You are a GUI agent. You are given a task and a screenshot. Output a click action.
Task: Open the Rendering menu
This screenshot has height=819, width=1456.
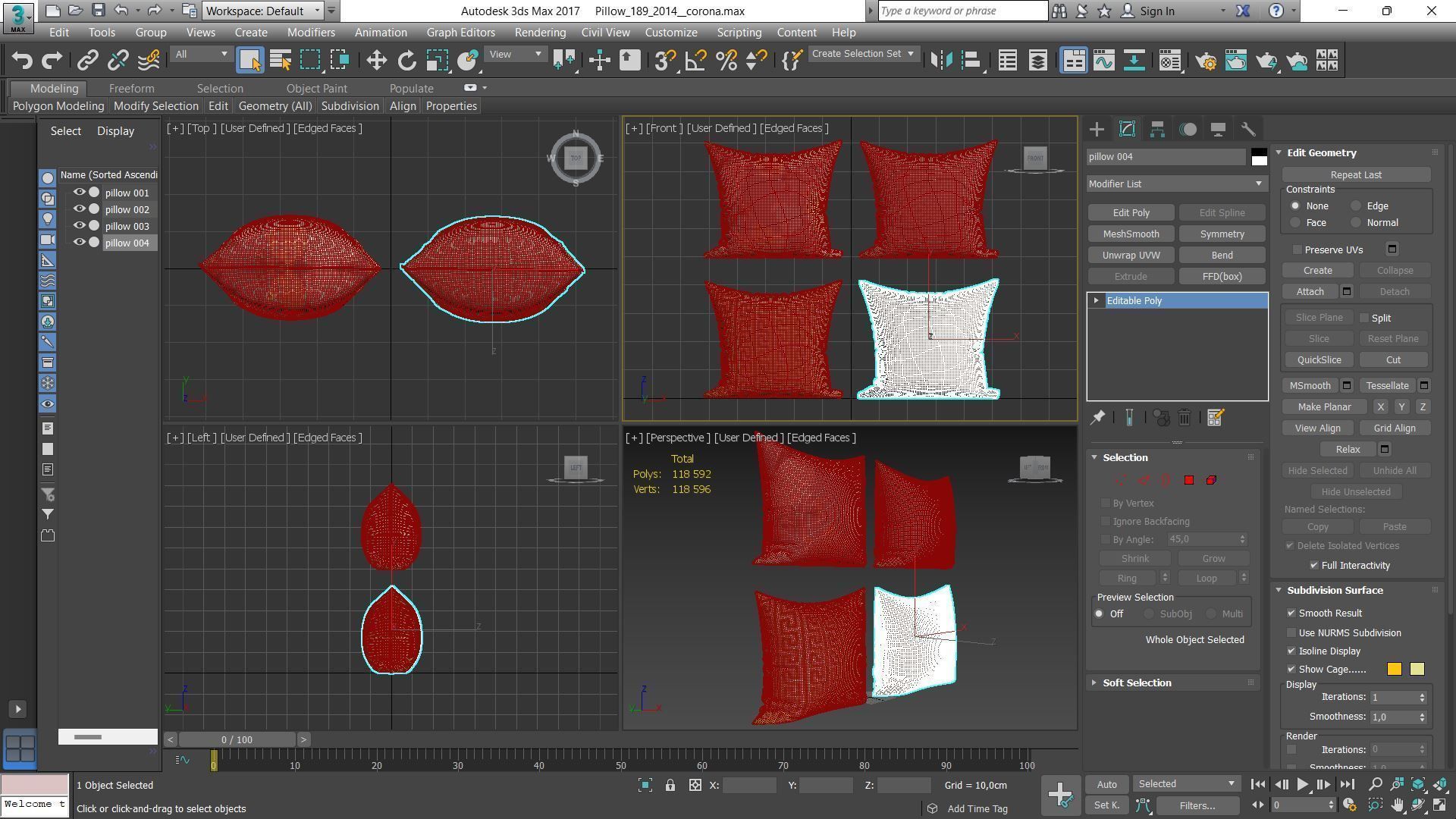[540, 33]
